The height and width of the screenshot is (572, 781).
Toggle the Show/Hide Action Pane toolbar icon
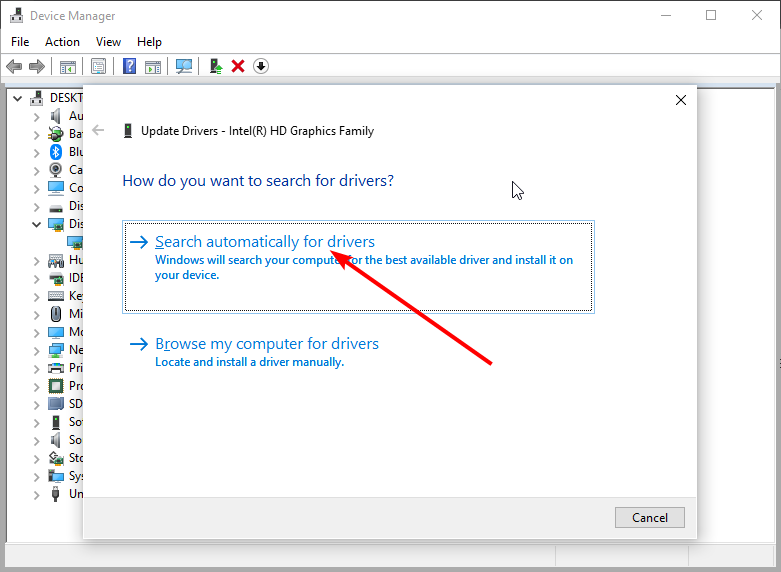point(153,66)
